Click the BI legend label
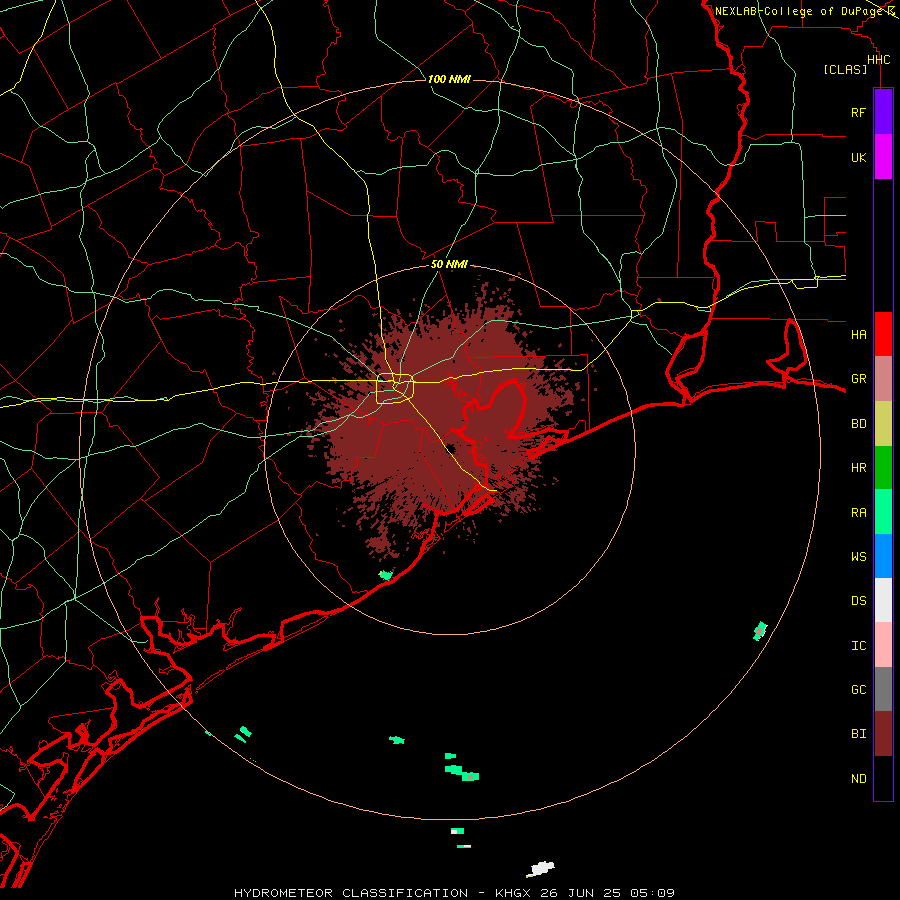This screenshot has height=900, width=900. pos(858,734)
